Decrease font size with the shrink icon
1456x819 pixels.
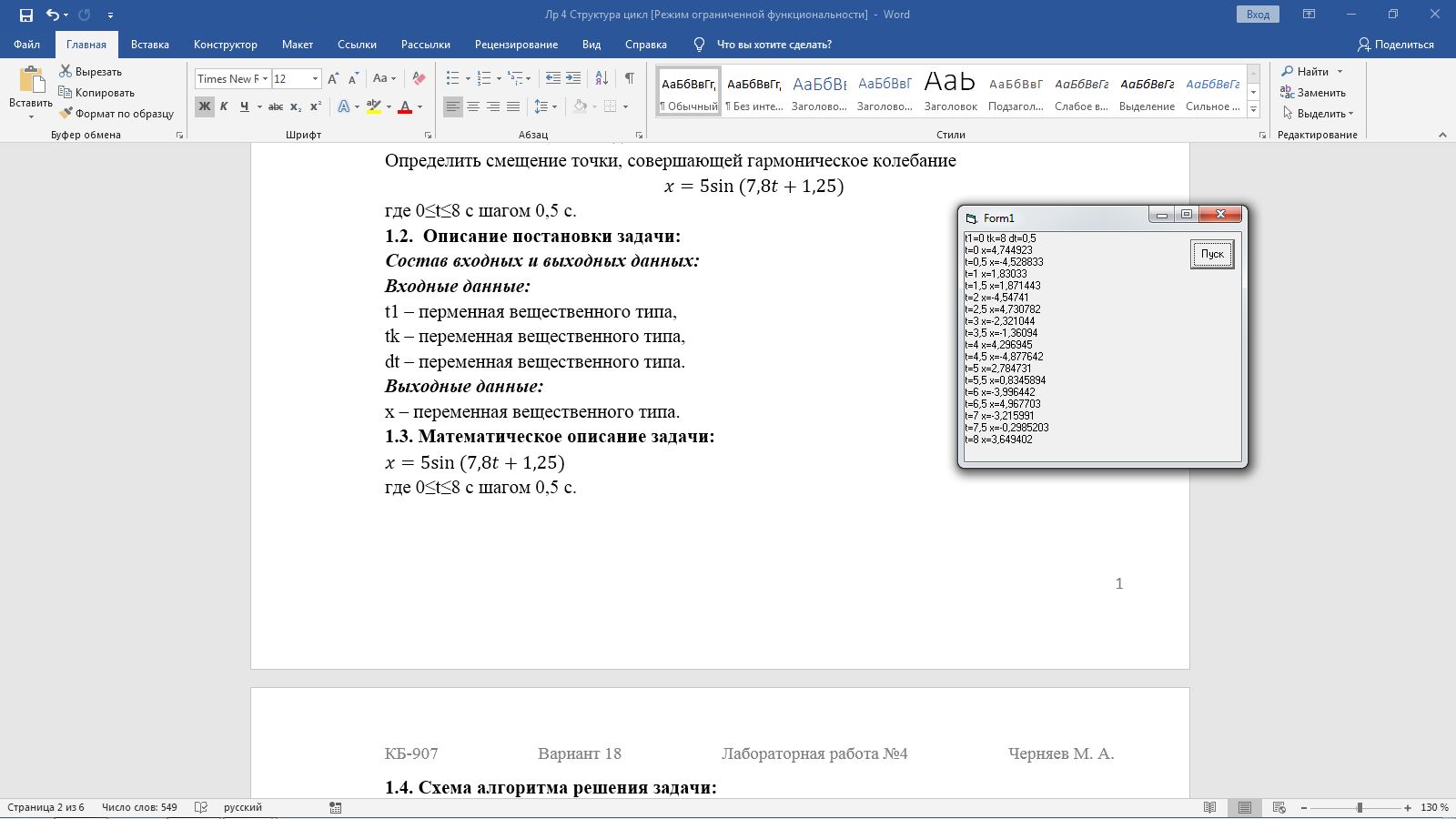[353, 78]
